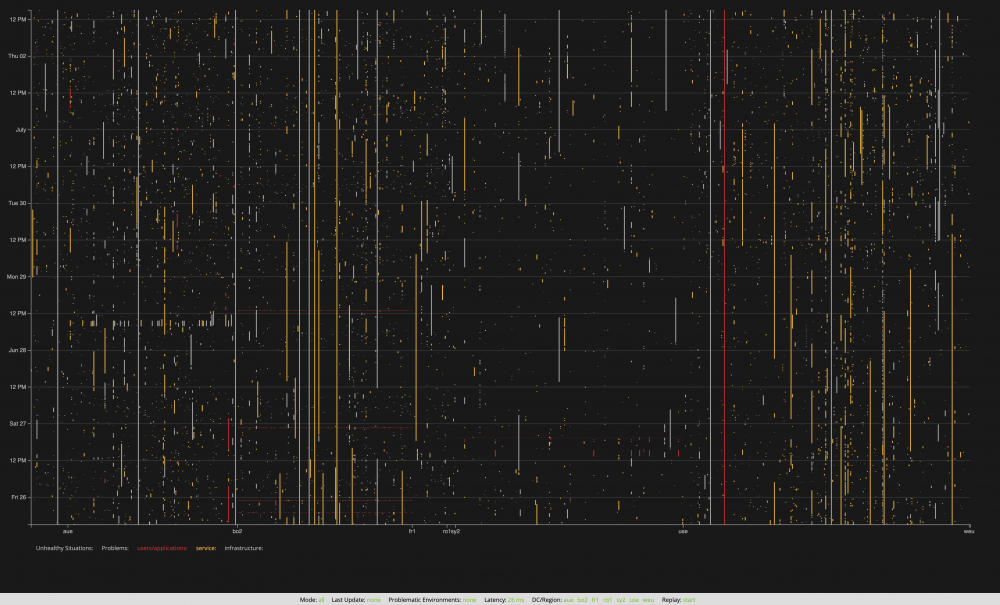Click the Unhealthy Situations legend label
This screenshot has width=1000, height=605.
click(x=66, y=548)
